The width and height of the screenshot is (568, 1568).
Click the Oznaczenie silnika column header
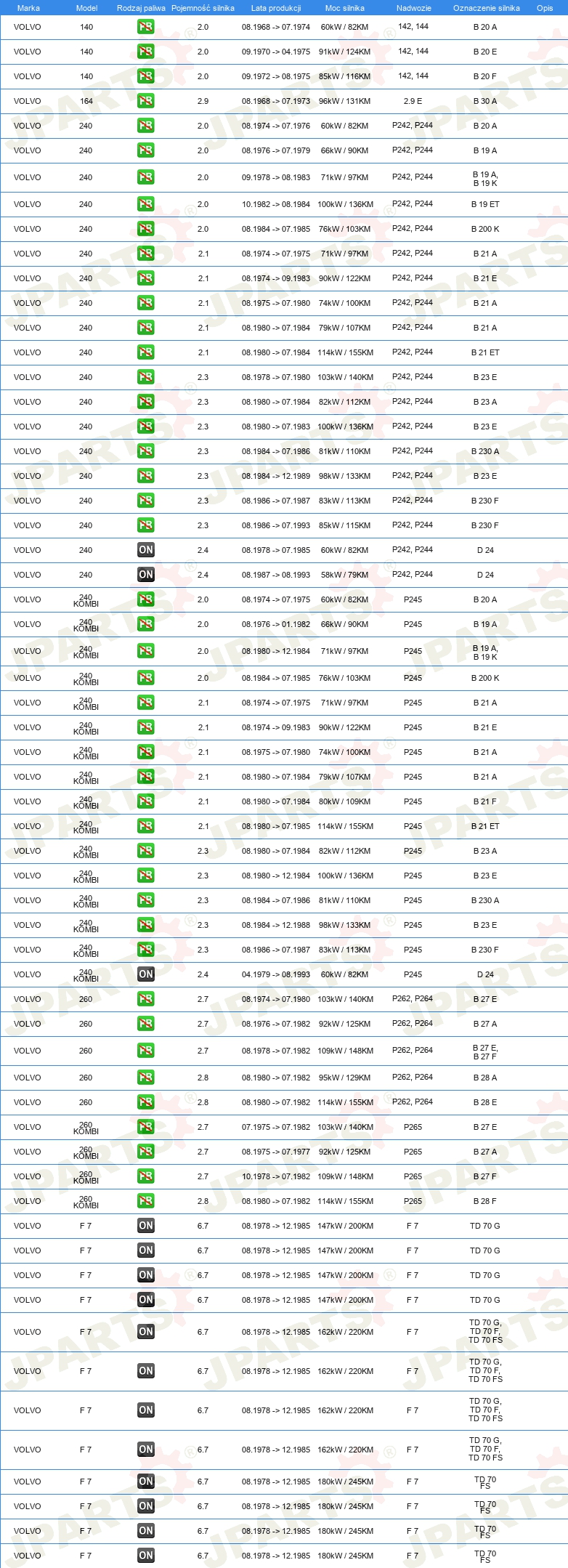point(487,8)
